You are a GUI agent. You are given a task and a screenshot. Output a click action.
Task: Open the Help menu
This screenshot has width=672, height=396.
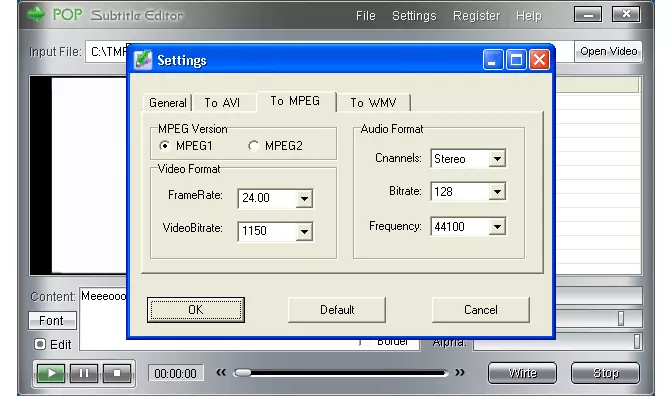[529, 16]
